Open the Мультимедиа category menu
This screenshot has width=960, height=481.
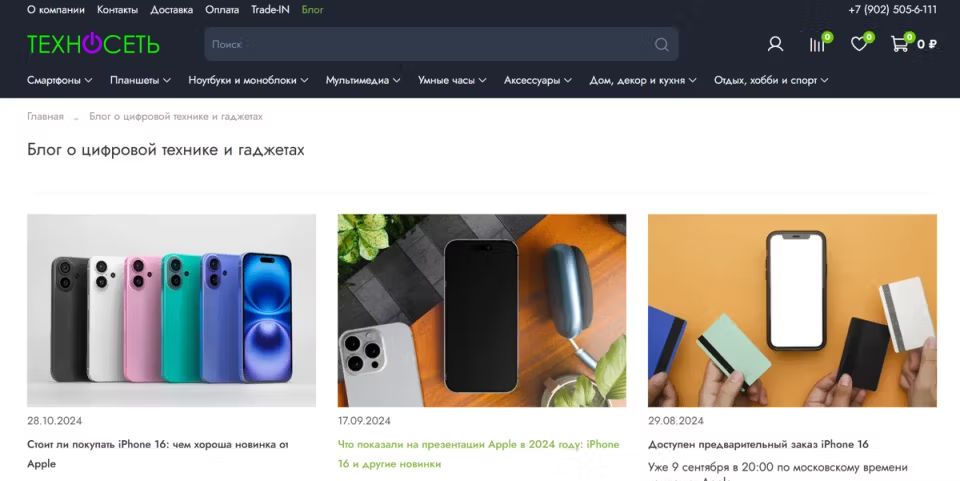click(x=362, y=80)
